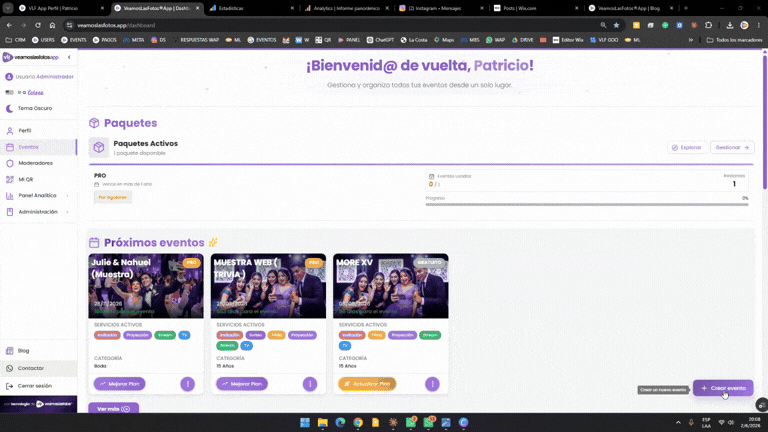
Task: Expand Administración submenu
Action: click(x=38, y=212)
